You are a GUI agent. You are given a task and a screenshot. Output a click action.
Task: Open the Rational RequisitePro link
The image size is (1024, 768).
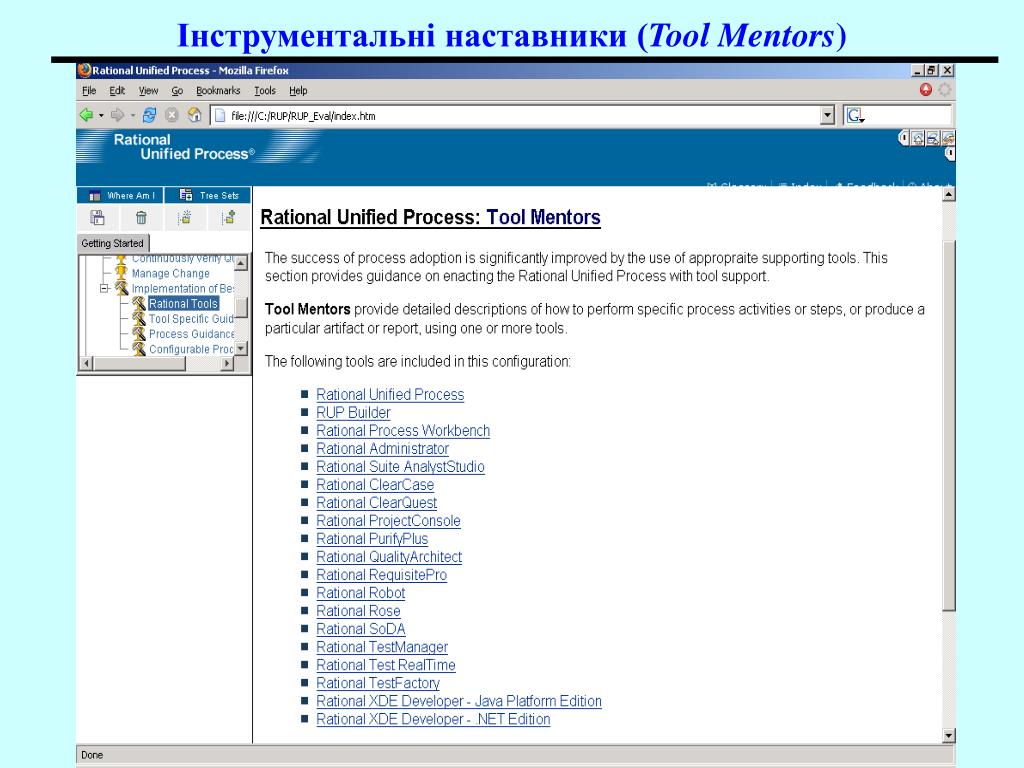pyautogui.click(x=381, y=575)
